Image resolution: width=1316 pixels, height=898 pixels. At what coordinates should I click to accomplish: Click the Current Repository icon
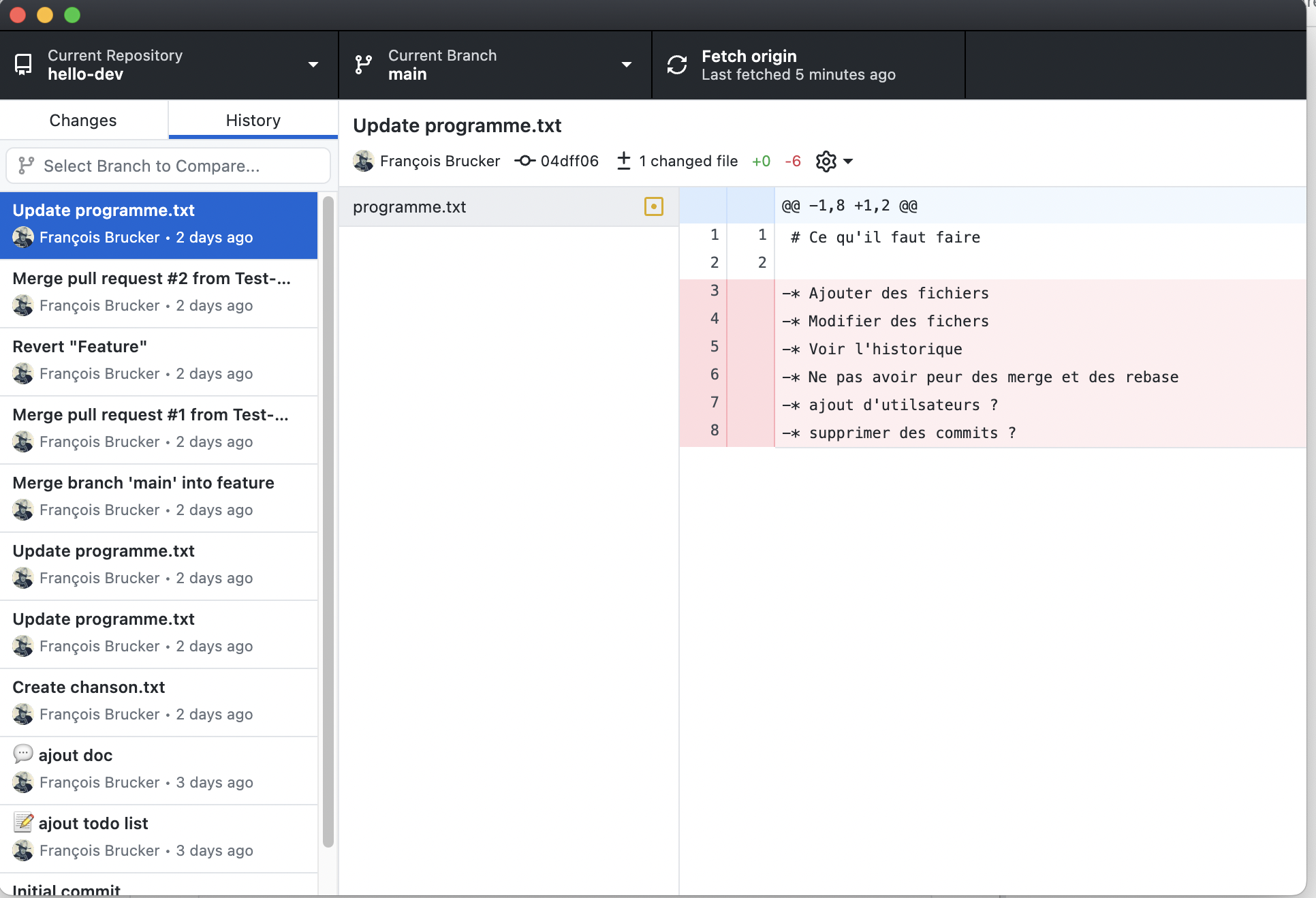coord(23,65)
